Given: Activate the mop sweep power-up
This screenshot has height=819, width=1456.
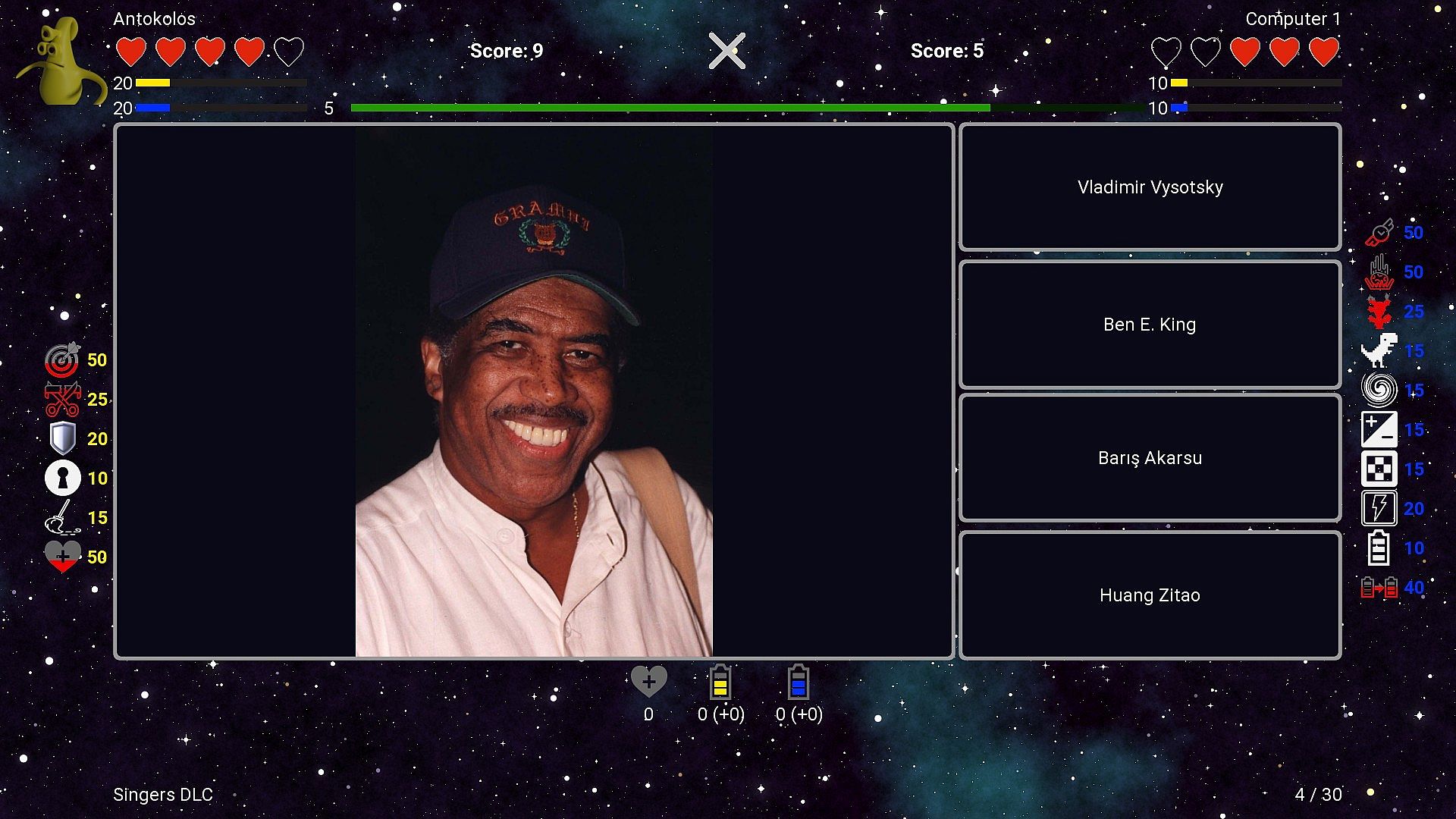Looking at the screenshot, I should [62, 517].
